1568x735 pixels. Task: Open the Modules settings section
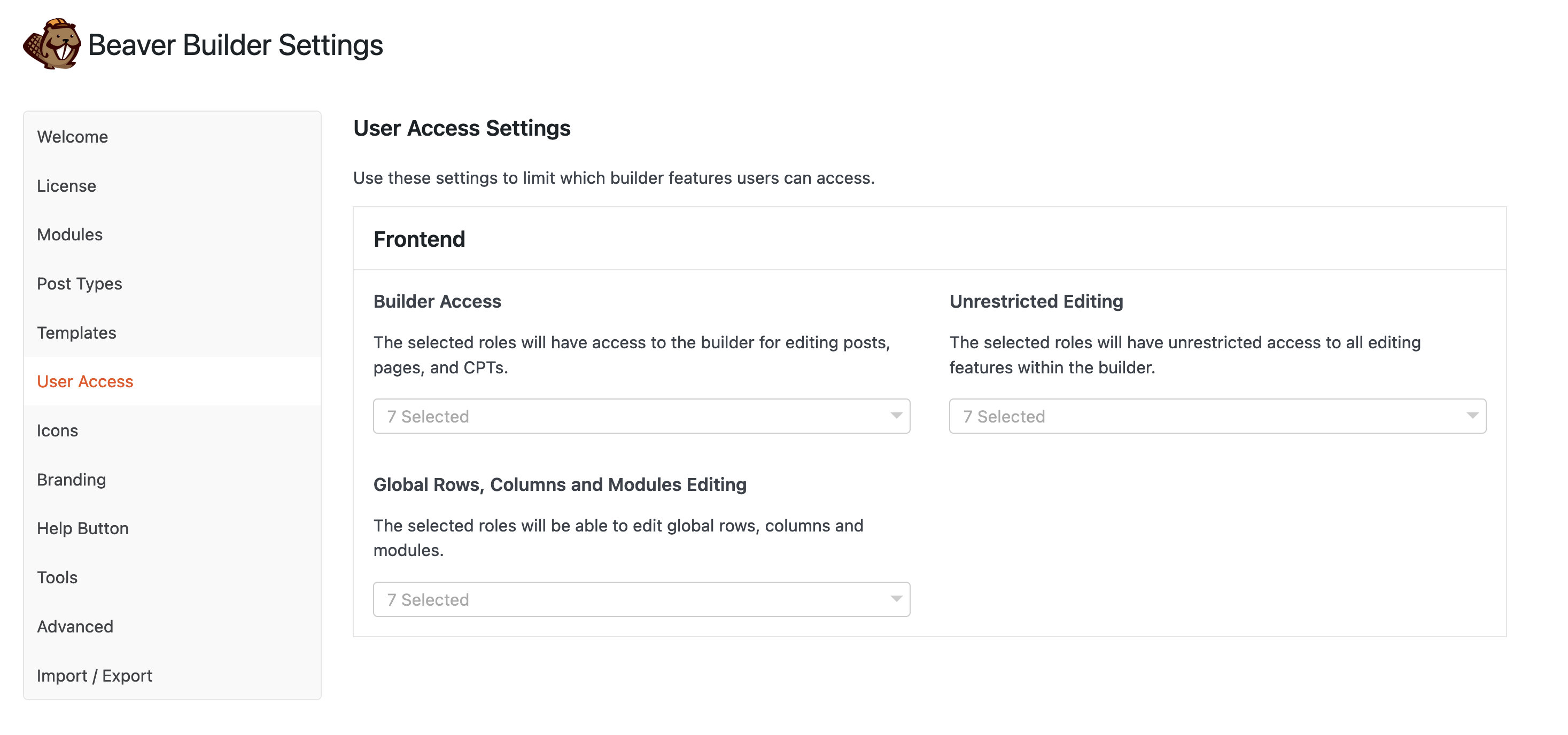[69, 234]
